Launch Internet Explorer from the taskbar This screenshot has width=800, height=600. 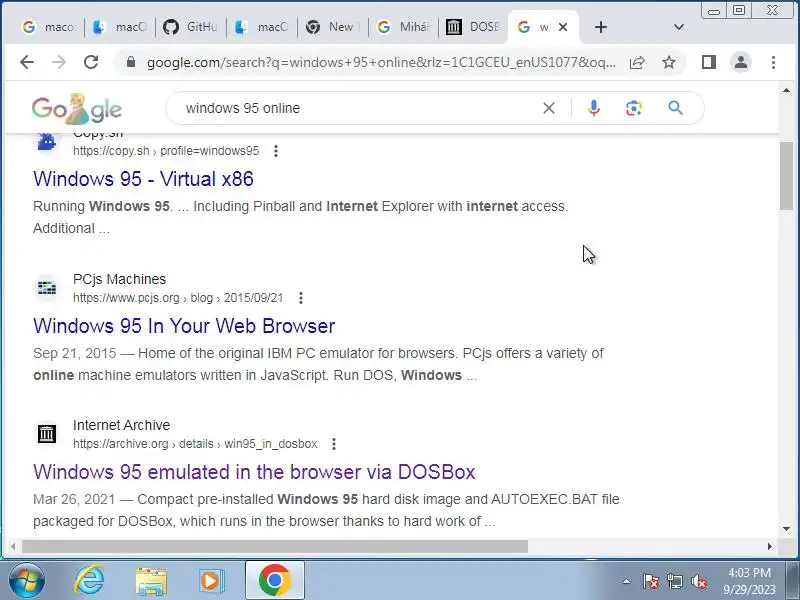pyautogui.click(x=89, y=581)
